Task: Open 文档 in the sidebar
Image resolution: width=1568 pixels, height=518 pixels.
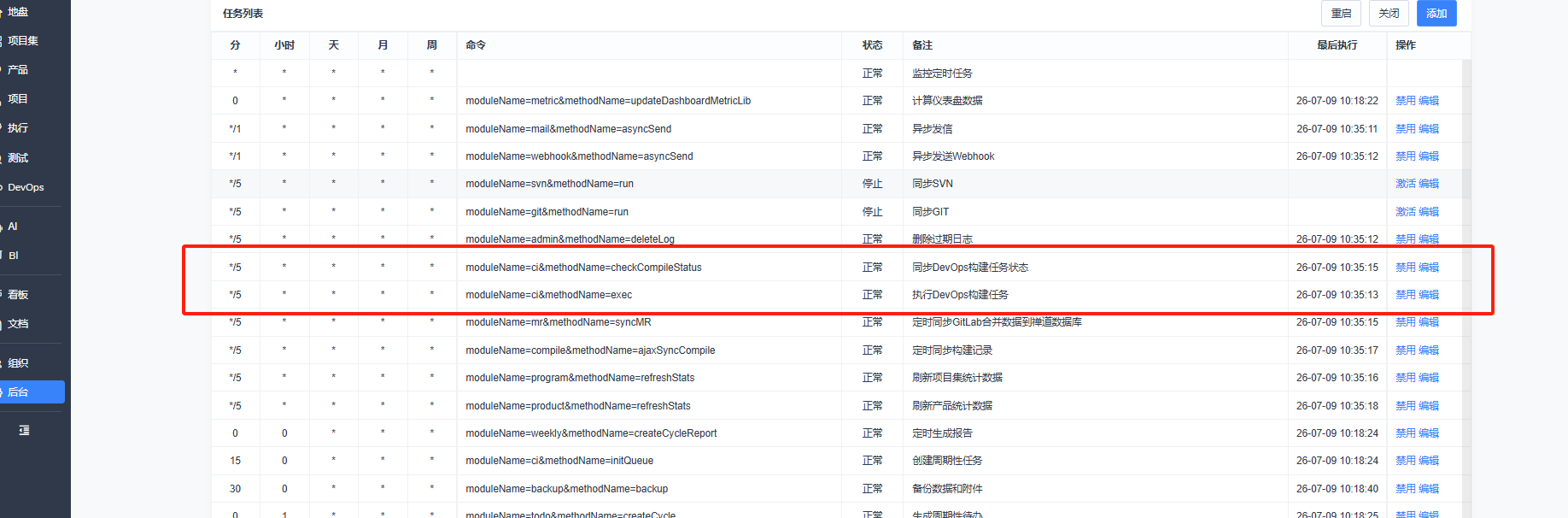Action: tap(18, 324)
